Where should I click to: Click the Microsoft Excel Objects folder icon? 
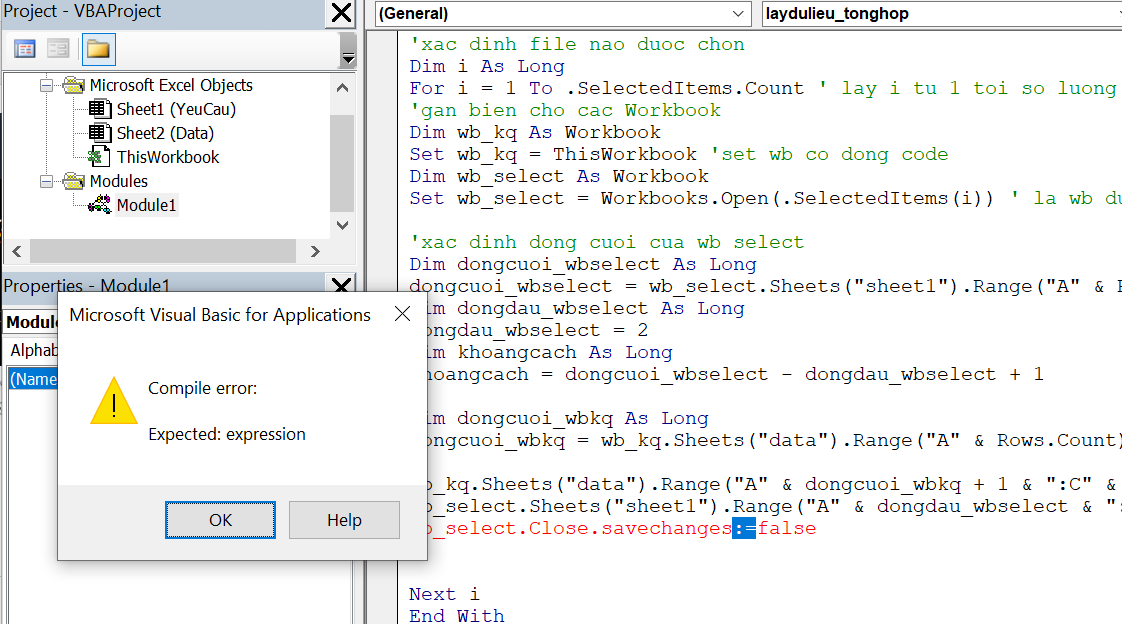(74, 85)
